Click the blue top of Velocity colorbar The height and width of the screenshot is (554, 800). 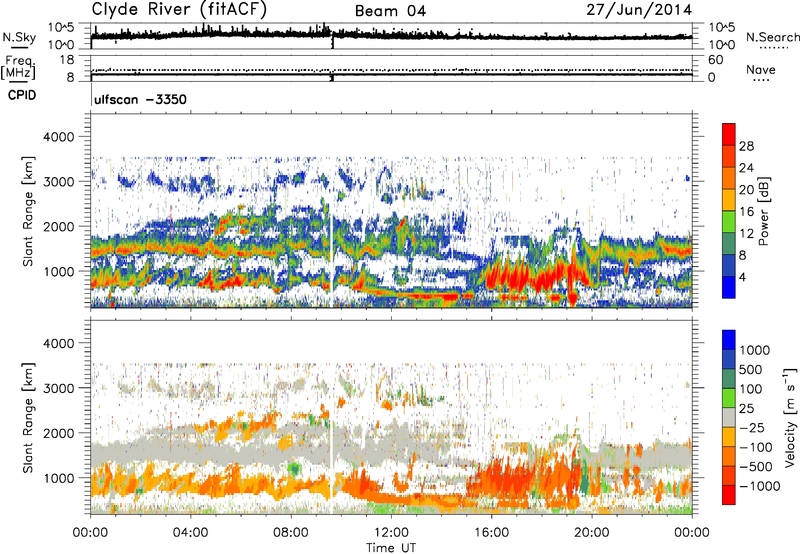(729, 340)
